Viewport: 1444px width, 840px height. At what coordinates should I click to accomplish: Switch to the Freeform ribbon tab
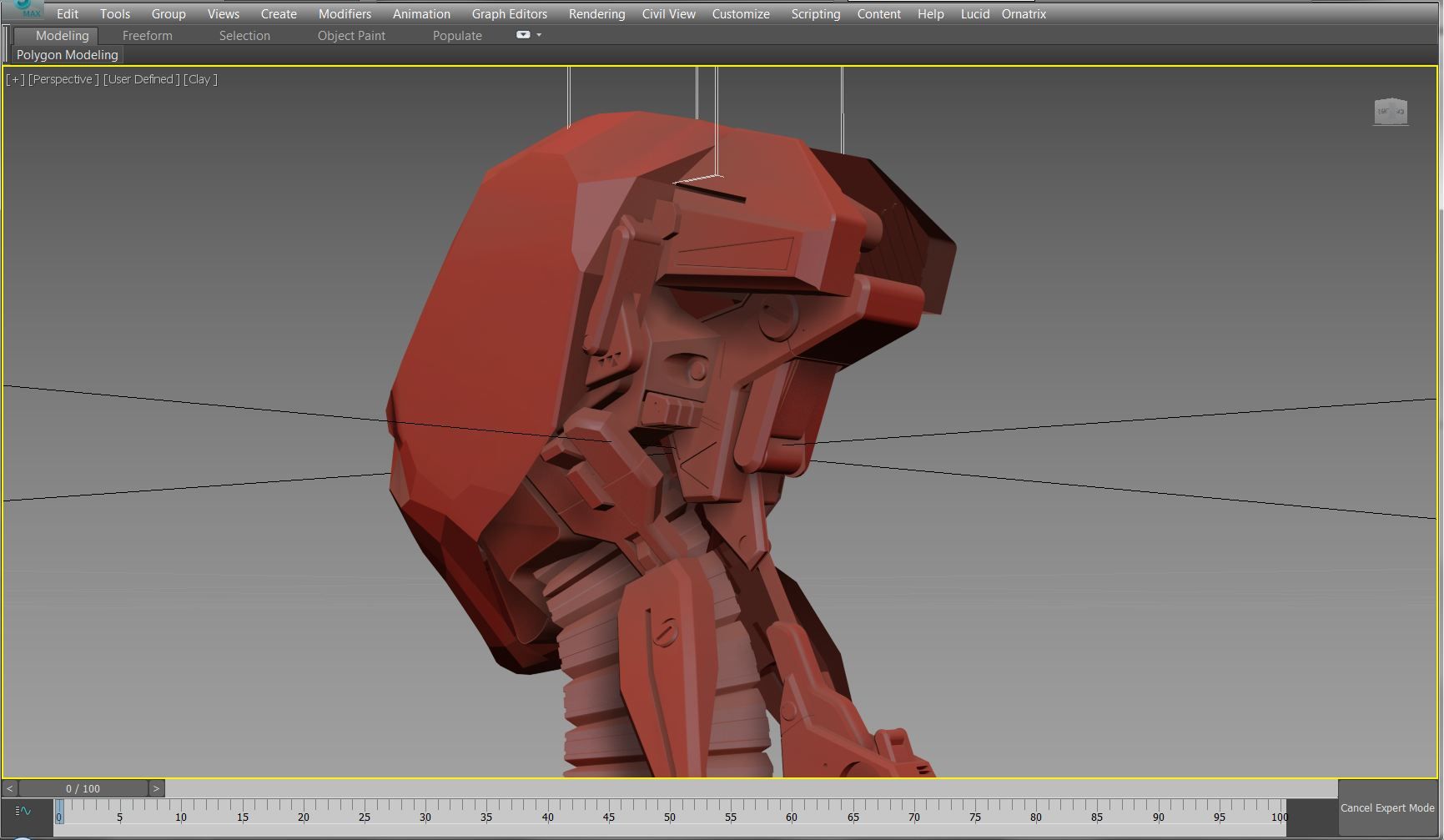147,36
